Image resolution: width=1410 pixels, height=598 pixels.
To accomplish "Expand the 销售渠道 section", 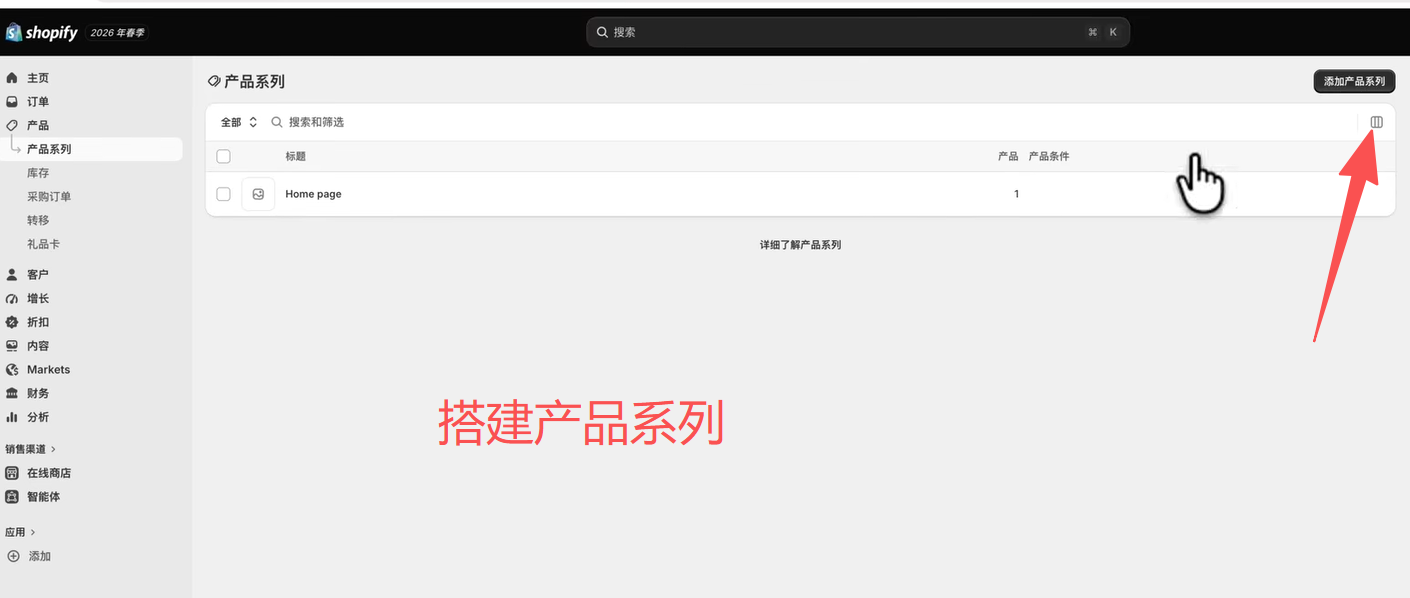I will [31, 449].
